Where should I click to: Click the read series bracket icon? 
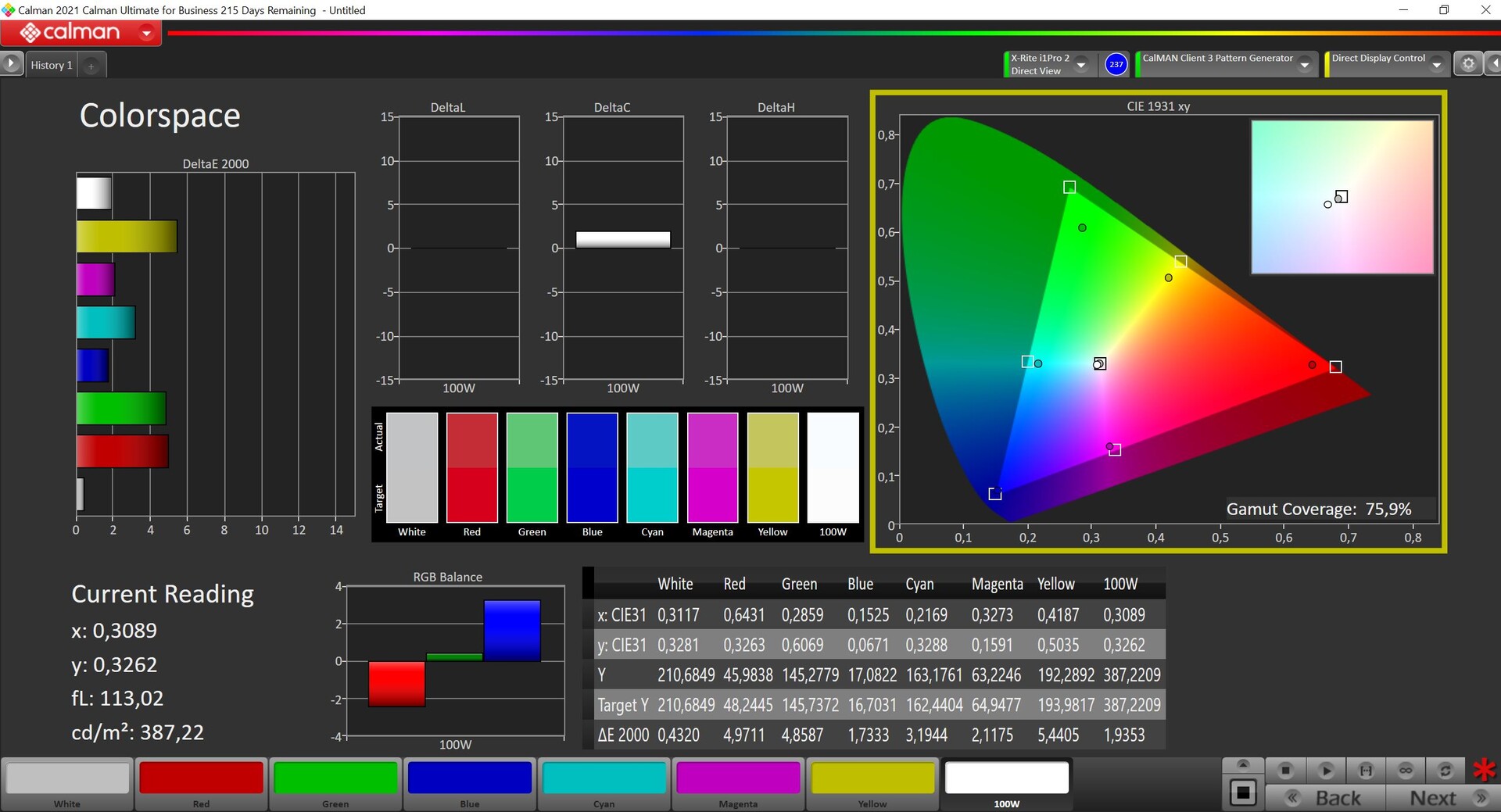pyautogui.click(x=1366, y=771)
